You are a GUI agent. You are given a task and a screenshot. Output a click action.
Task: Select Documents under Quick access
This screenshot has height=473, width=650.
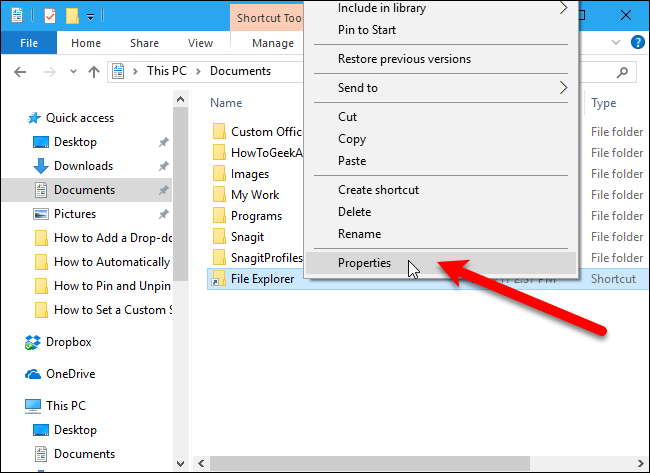point(84,190)
